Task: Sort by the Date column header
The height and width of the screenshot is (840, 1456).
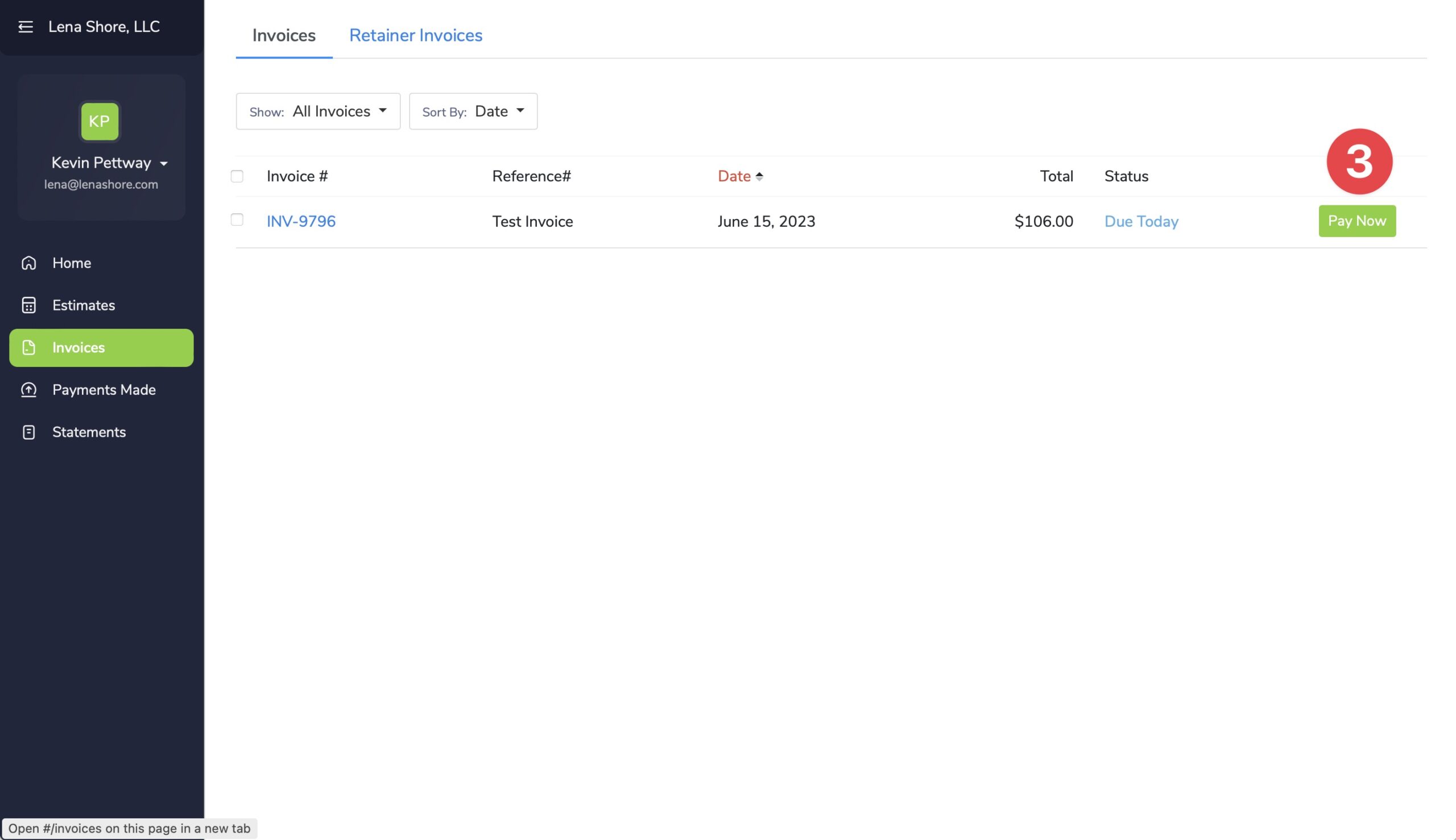Action: pyautogui.click(x=734, y=176)
